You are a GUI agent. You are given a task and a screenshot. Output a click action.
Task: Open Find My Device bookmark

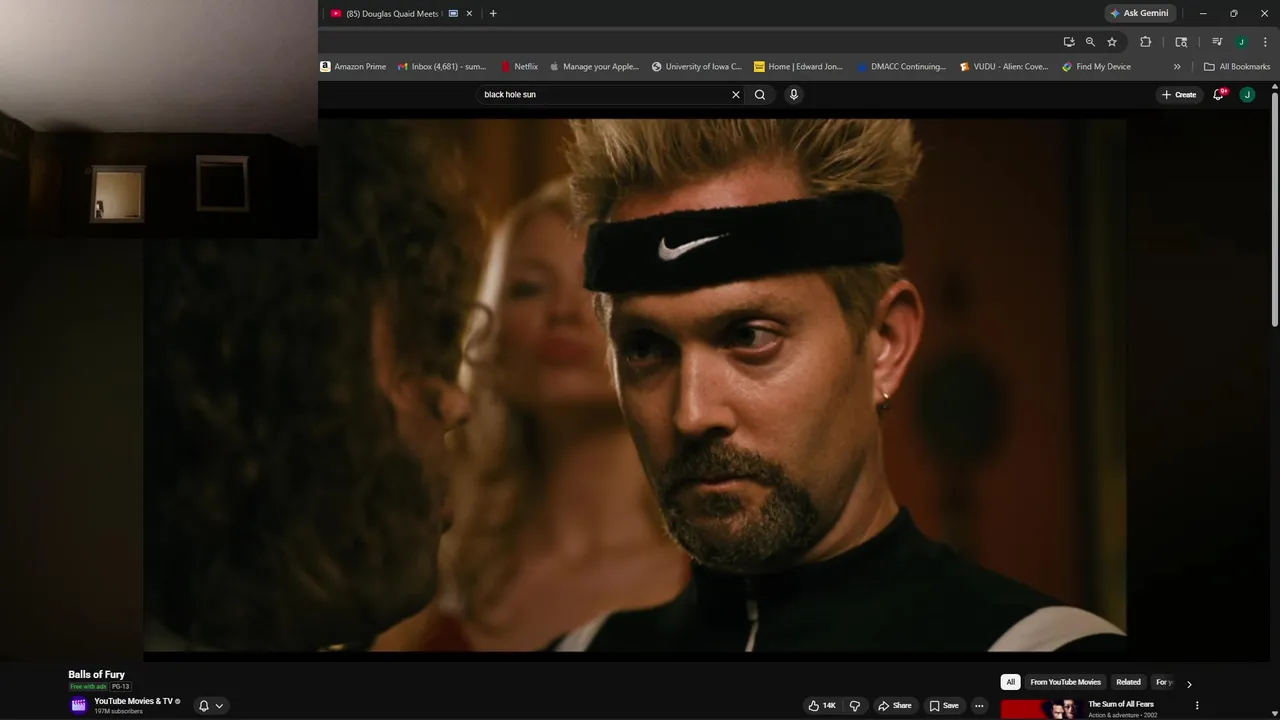click(1096, 67)
